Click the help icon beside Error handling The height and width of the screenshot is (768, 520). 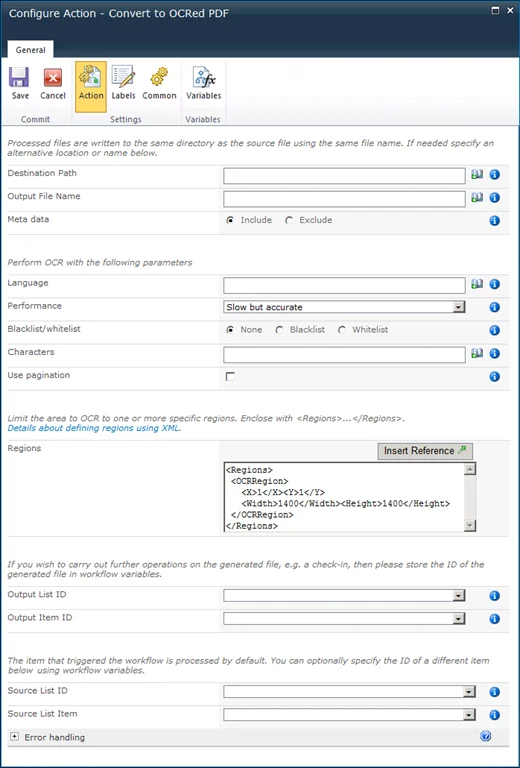tap(485, 736)
